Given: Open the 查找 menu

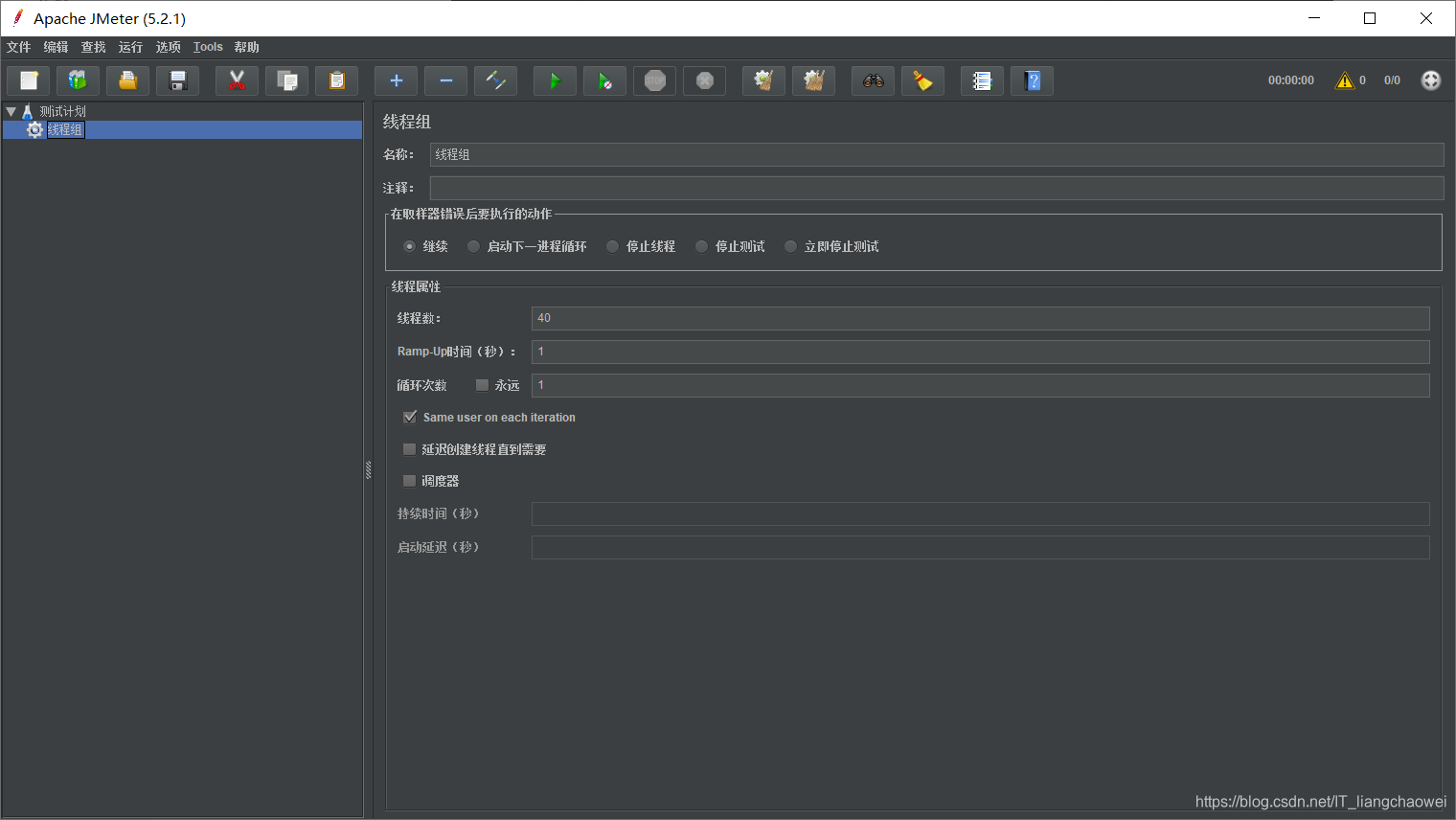Looking at the screenshot, I should click(93, 47).
